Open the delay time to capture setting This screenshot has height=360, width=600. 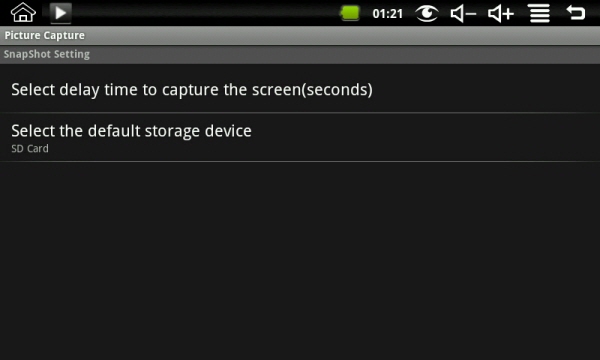tap(300, 89)
